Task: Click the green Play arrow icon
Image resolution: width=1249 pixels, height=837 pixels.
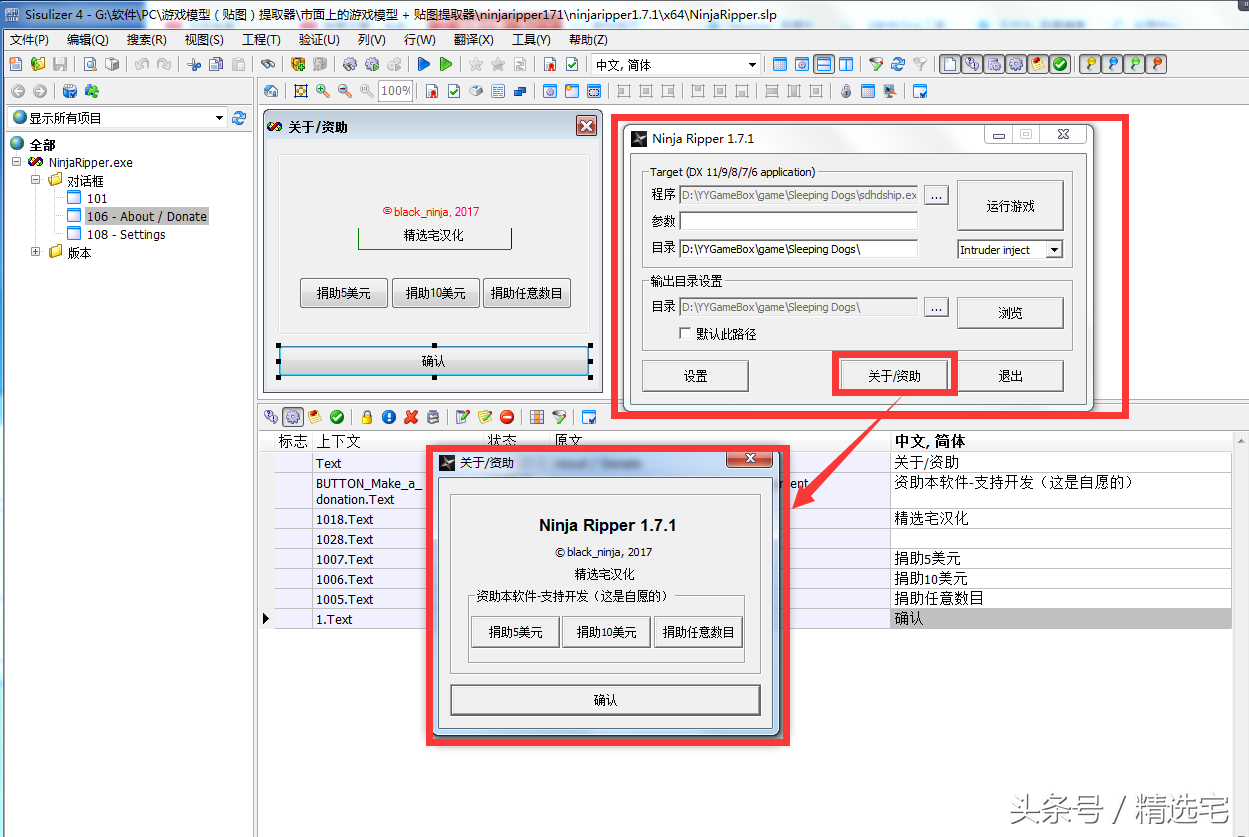Action: click(446, 64)
